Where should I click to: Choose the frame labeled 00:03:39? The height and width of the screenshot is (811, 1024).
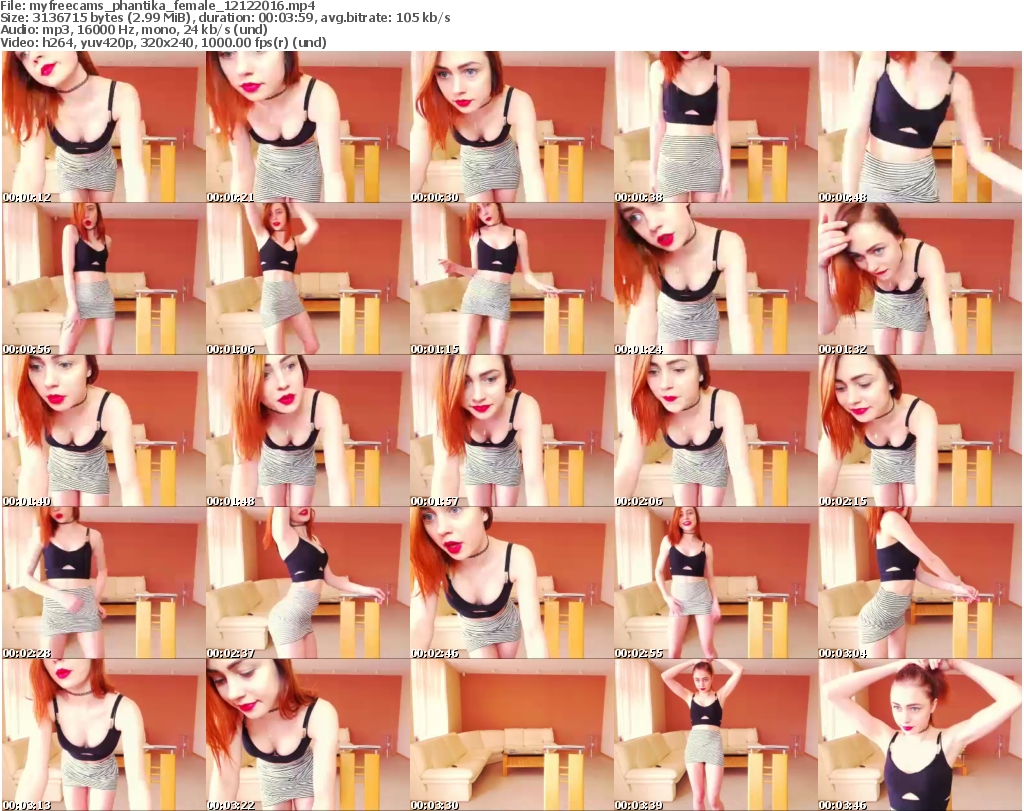[716, 735]
